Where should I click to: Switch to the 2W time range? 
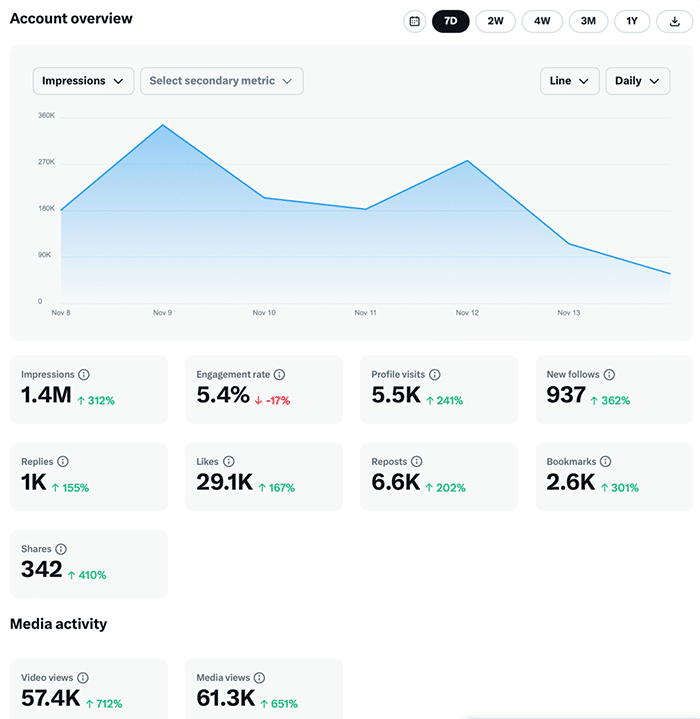click(x=496, y=21)
